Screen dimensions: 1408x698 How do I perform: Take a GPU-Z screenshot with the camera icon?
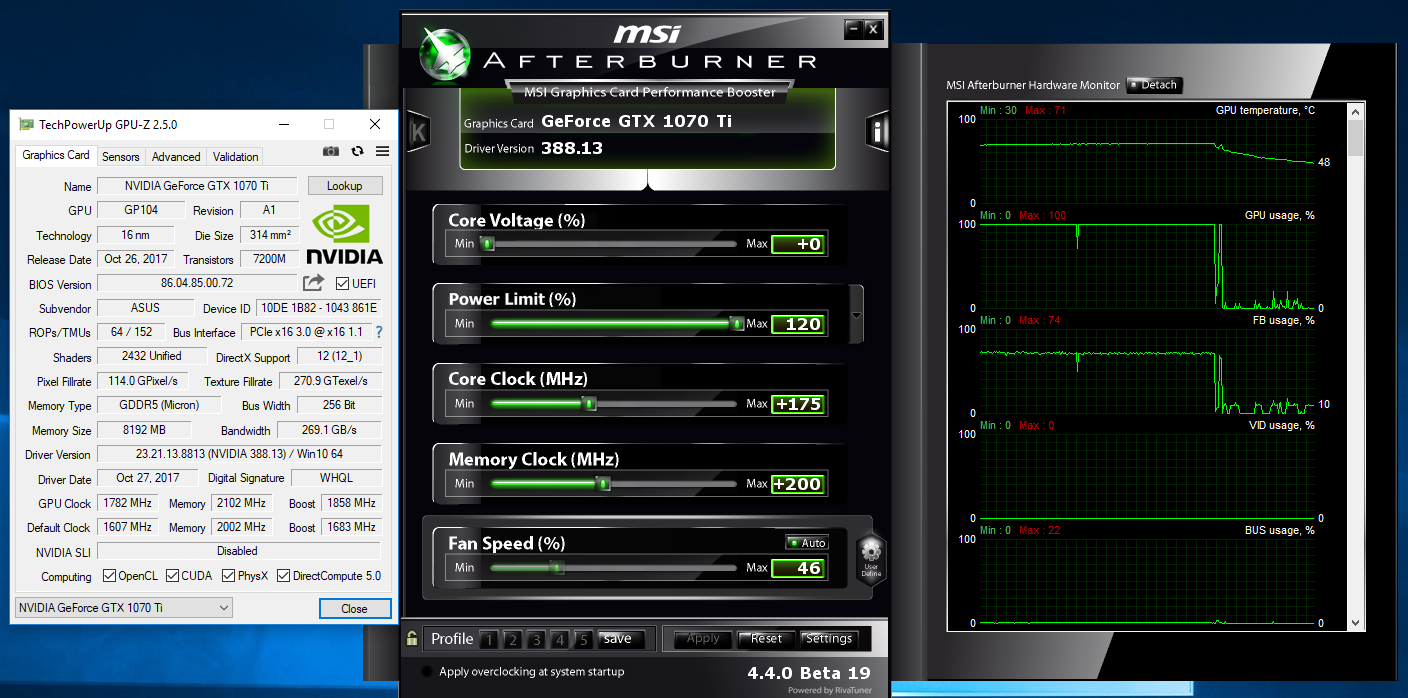[331, 151]
